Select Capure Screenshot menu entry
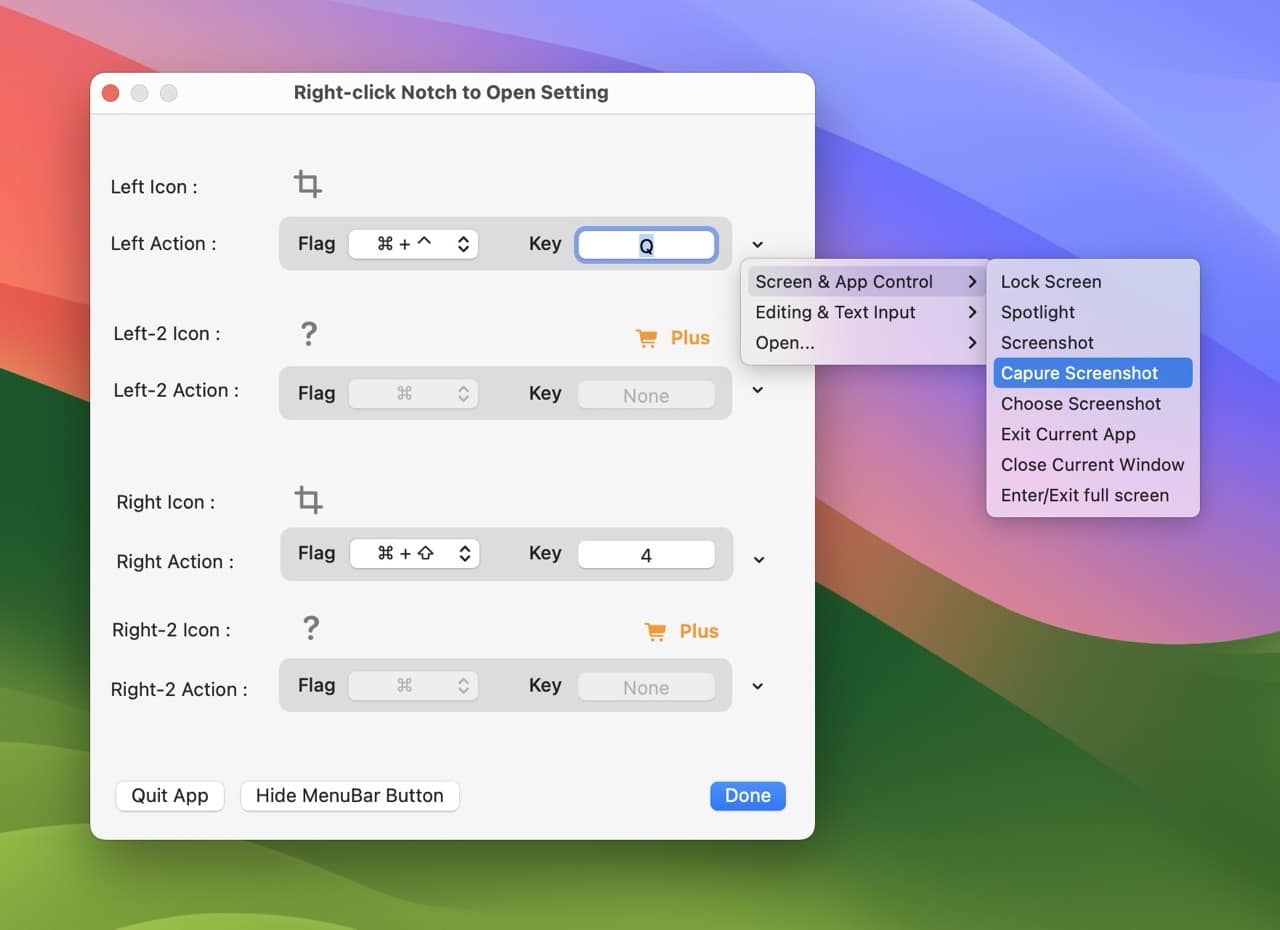1280x930 pixels. 1092,373
